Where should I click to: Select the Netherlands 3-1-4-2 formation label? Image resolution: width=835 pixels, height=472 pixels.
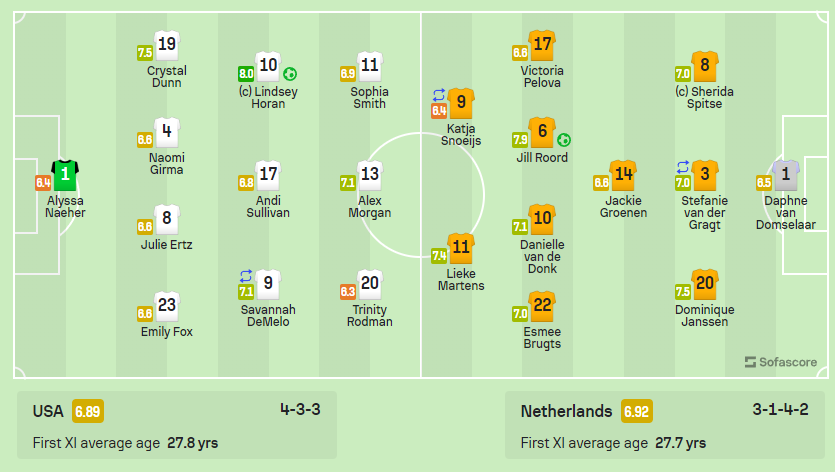coord(780,410)
